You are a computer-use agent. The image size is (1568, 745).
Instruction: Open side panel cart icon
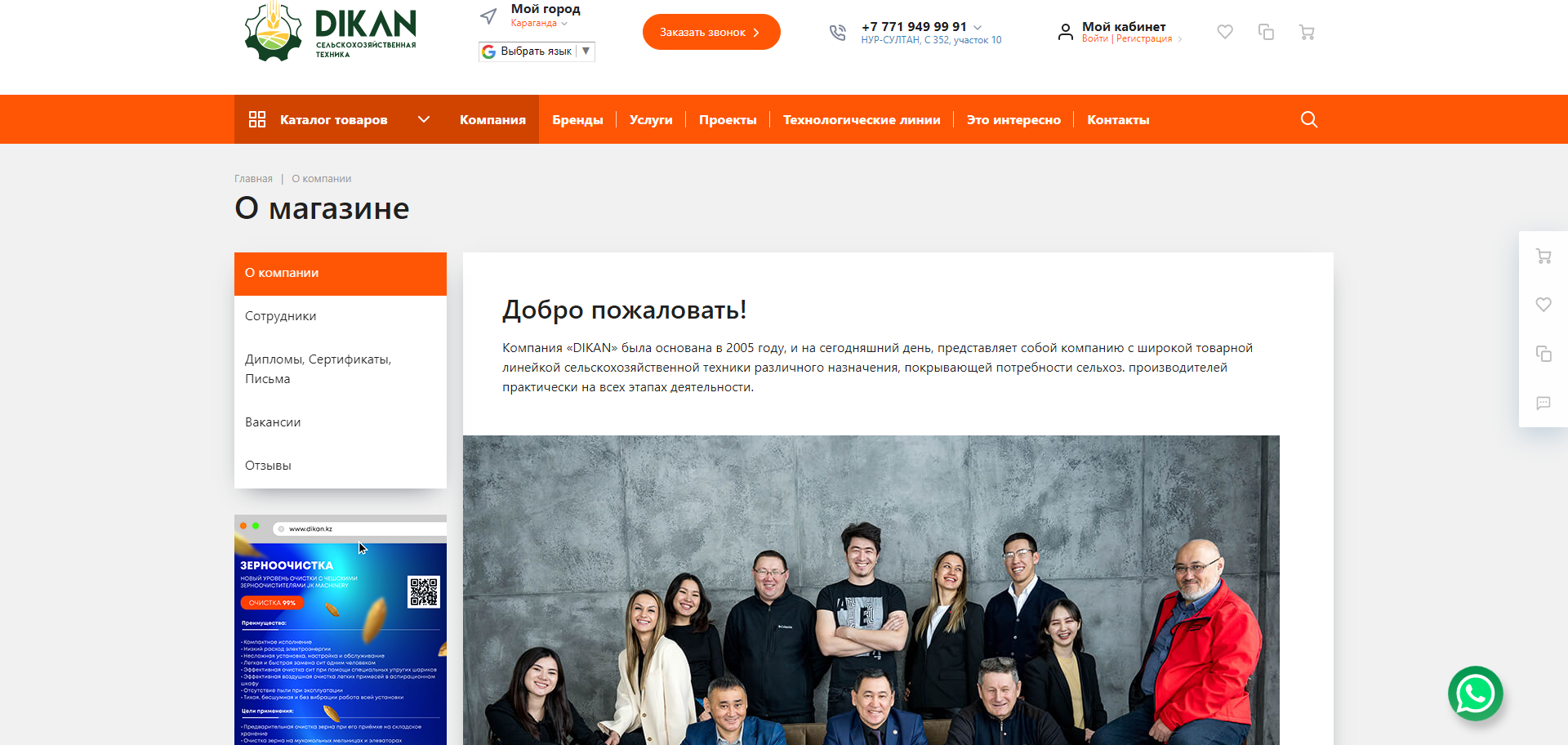[x=1543, y=256]
